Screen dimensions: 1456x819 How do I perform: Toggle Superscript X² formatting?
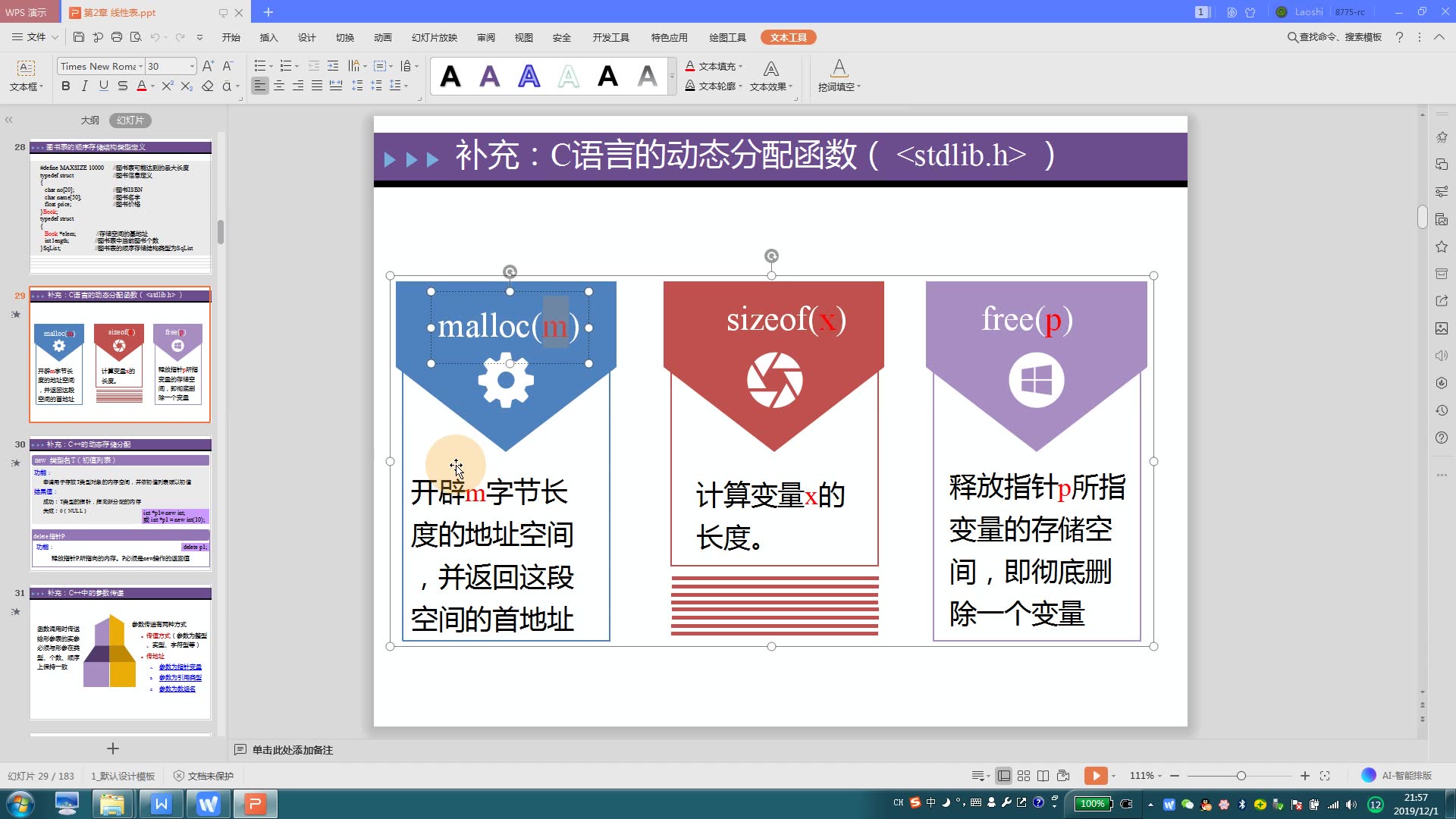(x=168, y=86)
